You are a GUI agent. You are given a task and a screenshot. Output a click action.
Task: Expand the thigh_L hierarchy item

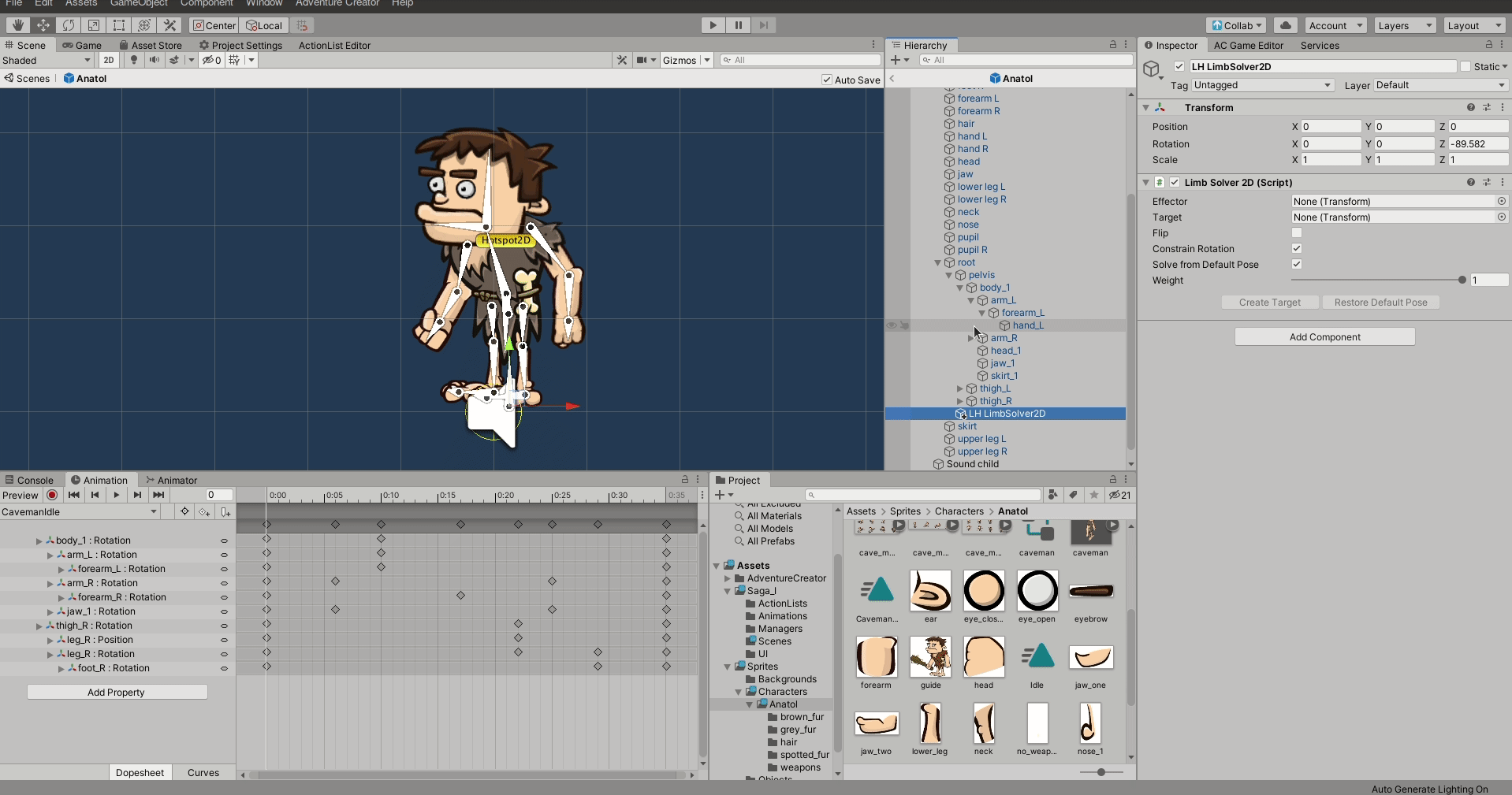point(960,388)
